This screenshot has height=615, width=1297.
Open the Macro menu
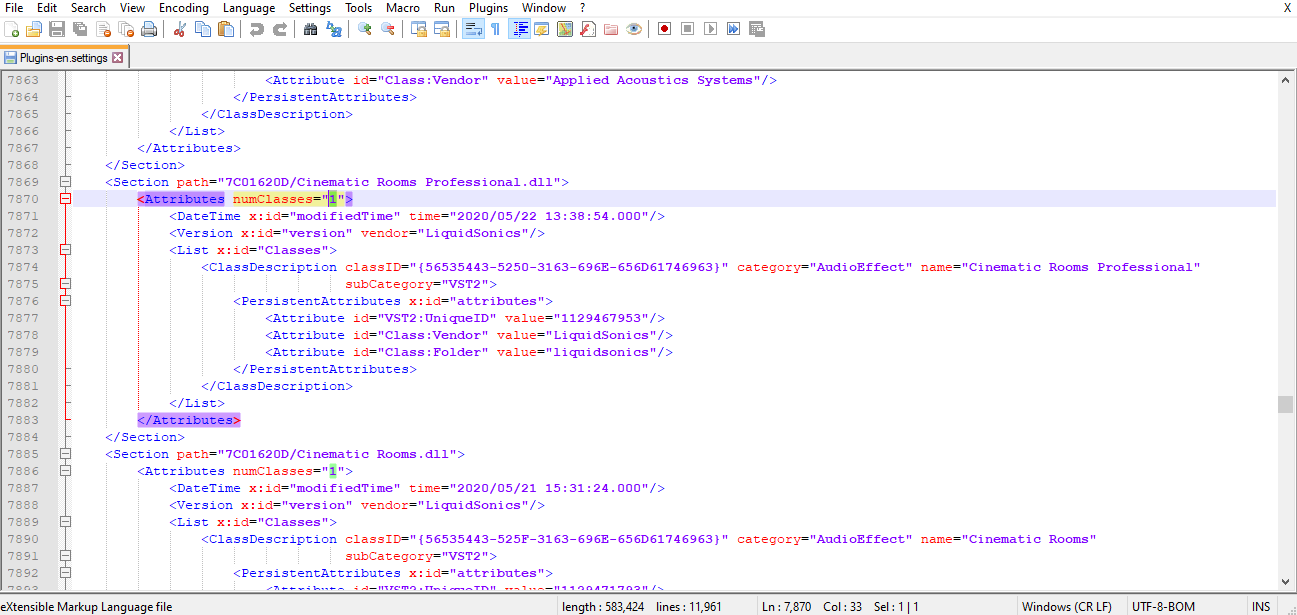[403, 8]
